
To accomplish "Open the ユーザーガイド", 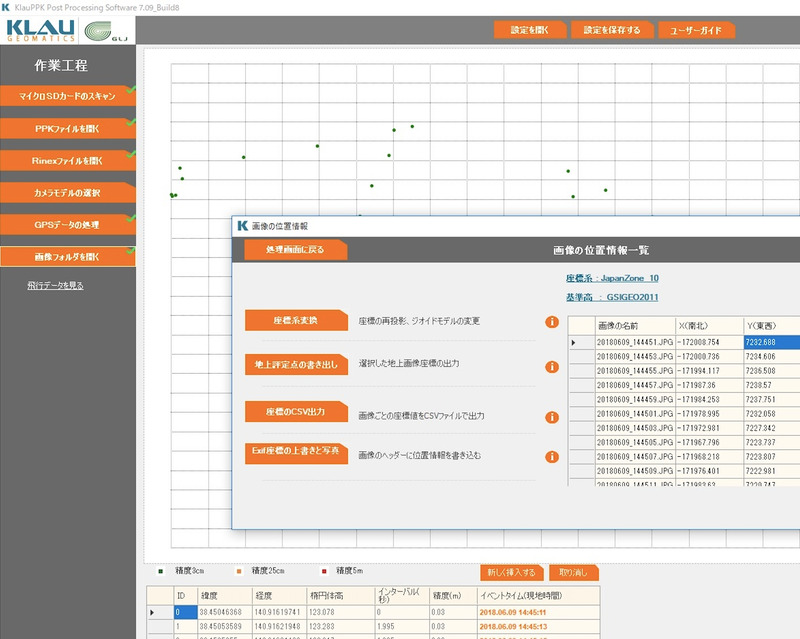I will 696,30.
